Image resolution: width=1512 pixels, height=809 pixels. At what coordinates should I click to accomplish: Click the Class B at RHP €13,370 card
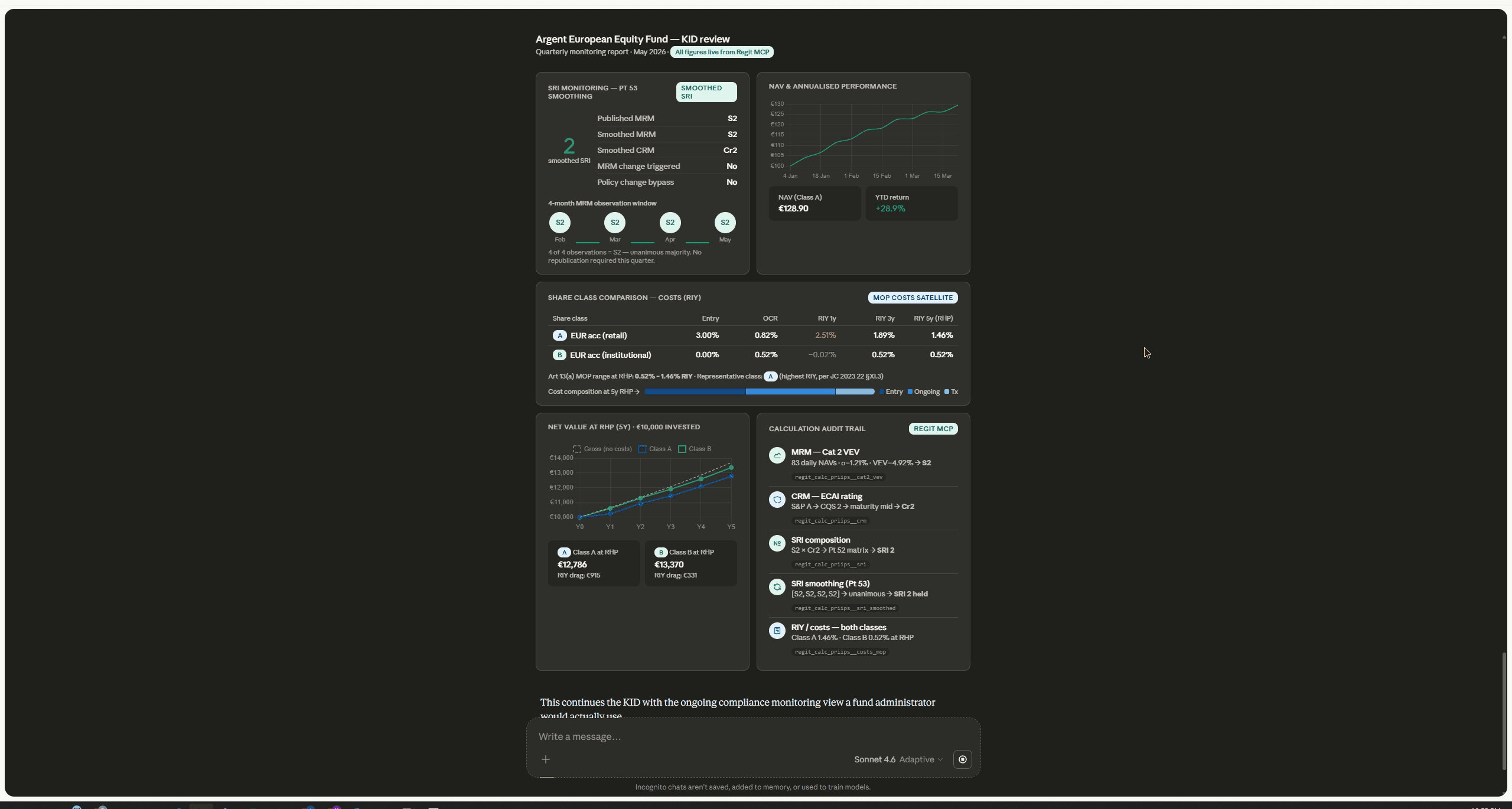click(x=690, y=563)
